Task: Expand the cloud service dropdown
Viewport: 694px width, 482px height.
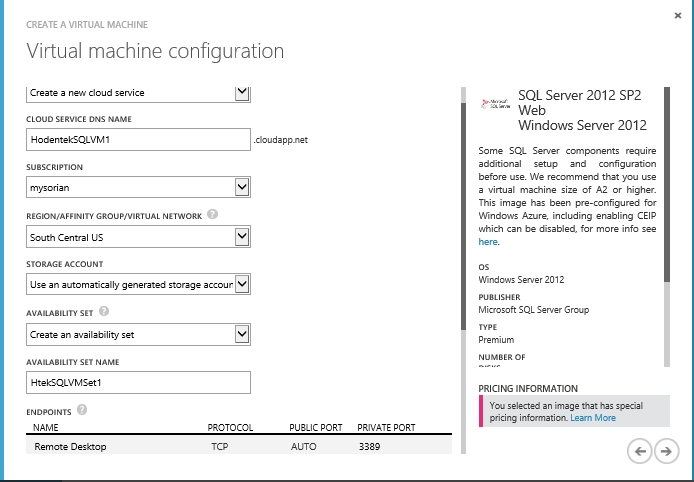Action: pyautogui.click(x=139, y=93)
